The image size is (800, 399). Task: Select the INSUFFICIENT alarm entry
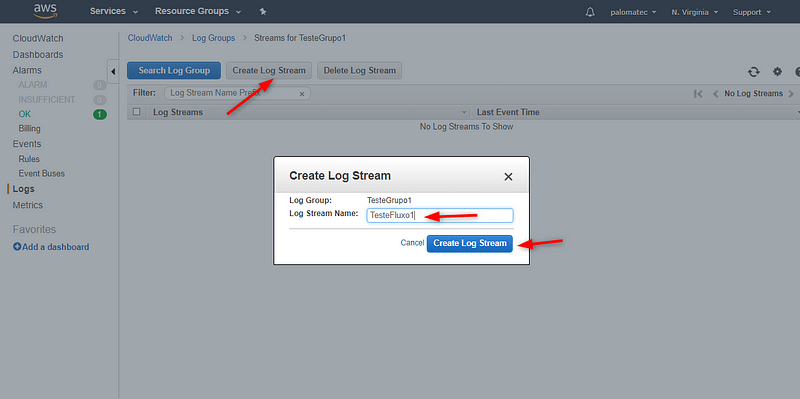point(46,99)
